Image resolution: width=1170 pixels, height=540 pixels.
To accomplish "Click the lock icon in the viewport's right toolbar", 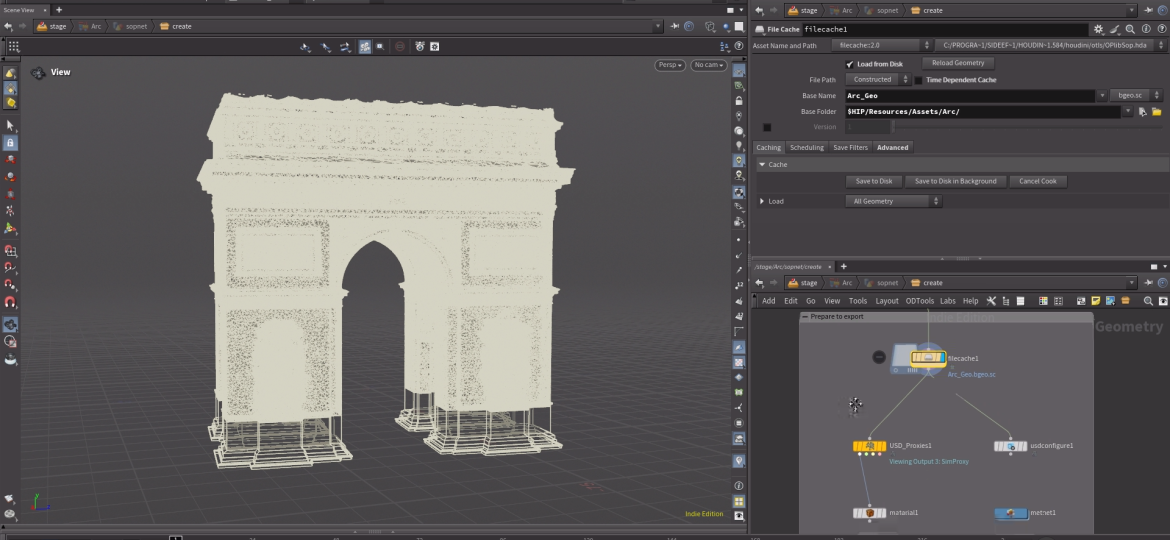I will [738, 101].
